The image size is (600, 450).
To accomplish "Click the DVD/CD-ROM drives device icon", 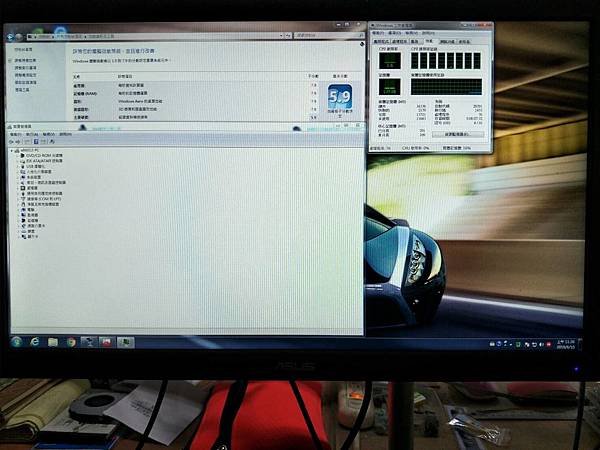I will click(23, 155).
